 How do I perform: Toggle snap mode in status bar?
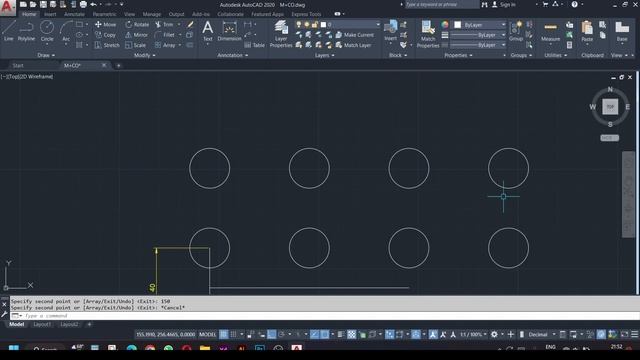[x=233, y=335]
